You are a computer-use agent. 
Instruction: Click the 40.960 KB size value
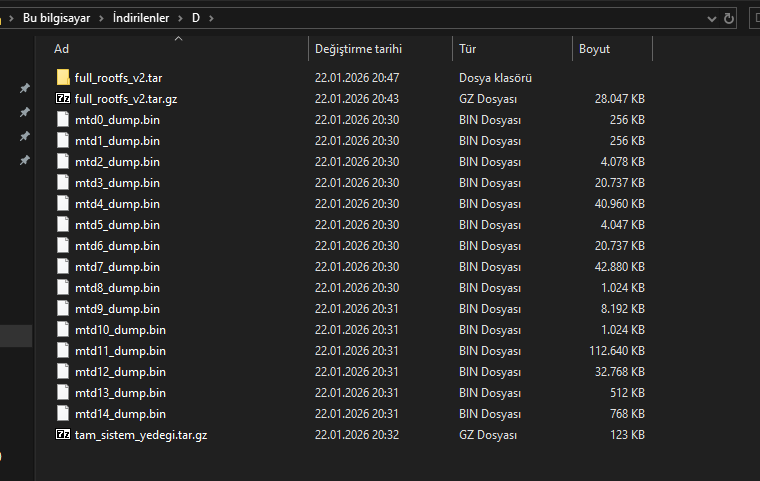tap(620, 204)
